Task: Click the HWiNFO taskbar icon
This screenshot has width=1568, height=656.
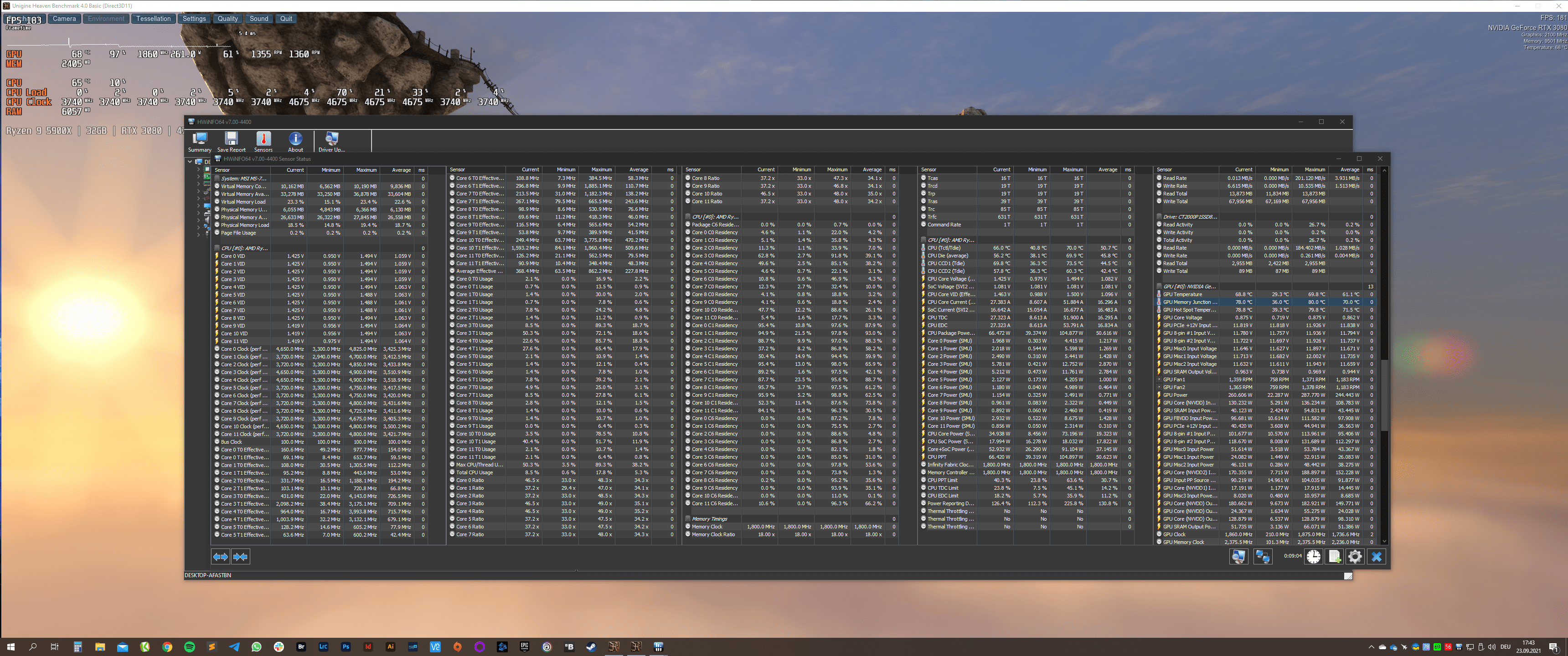Action: tap(658, 646)
